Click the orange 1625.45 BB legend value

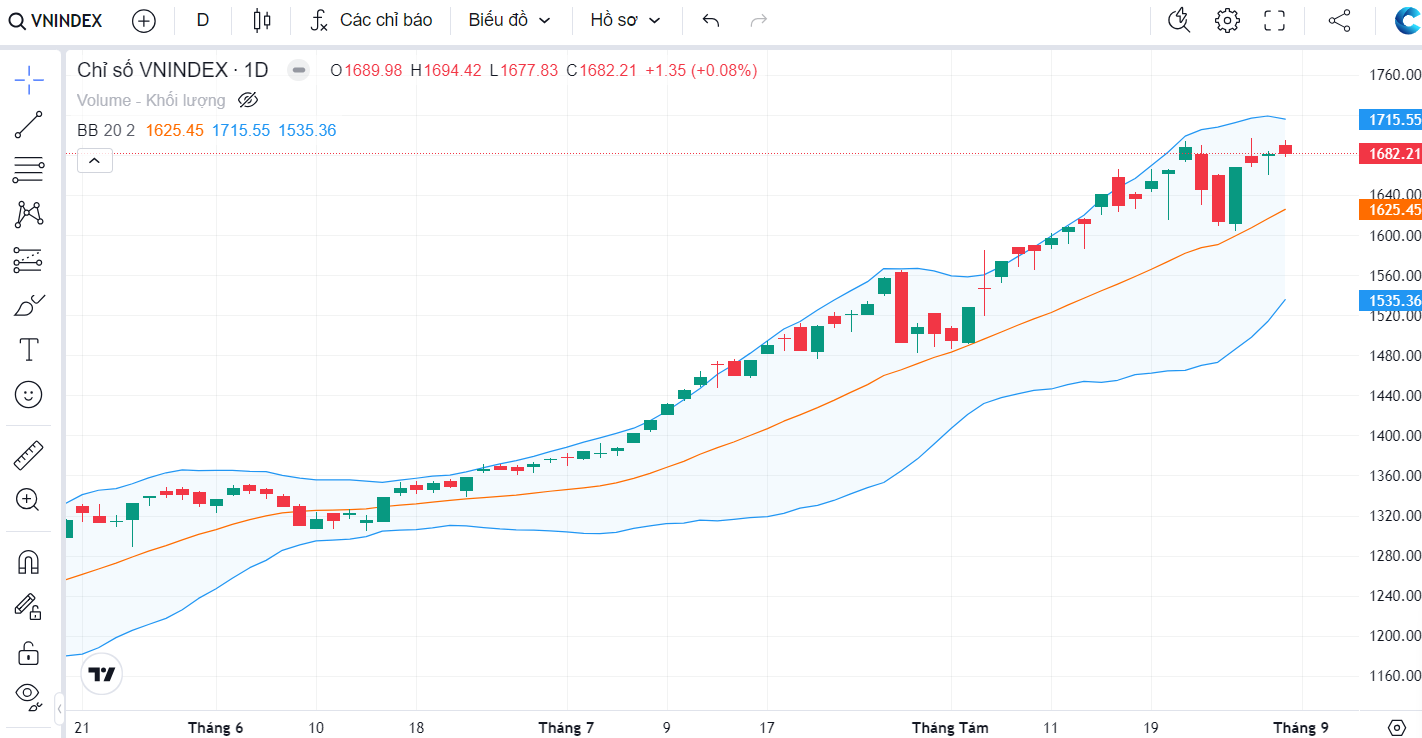(x=175, y=130)
